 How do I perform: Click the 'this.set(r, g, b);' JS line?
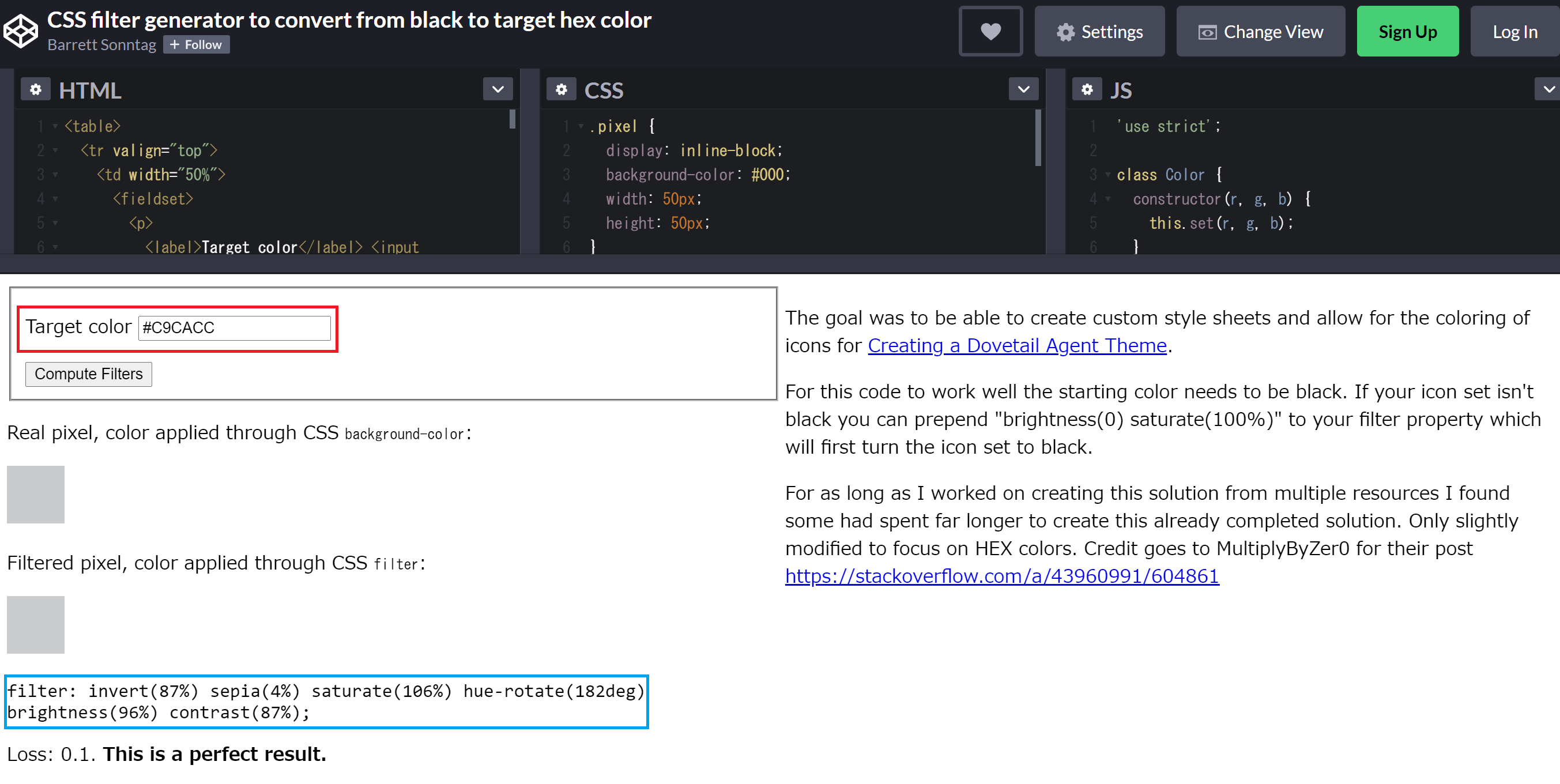(x=1221, y=224)
